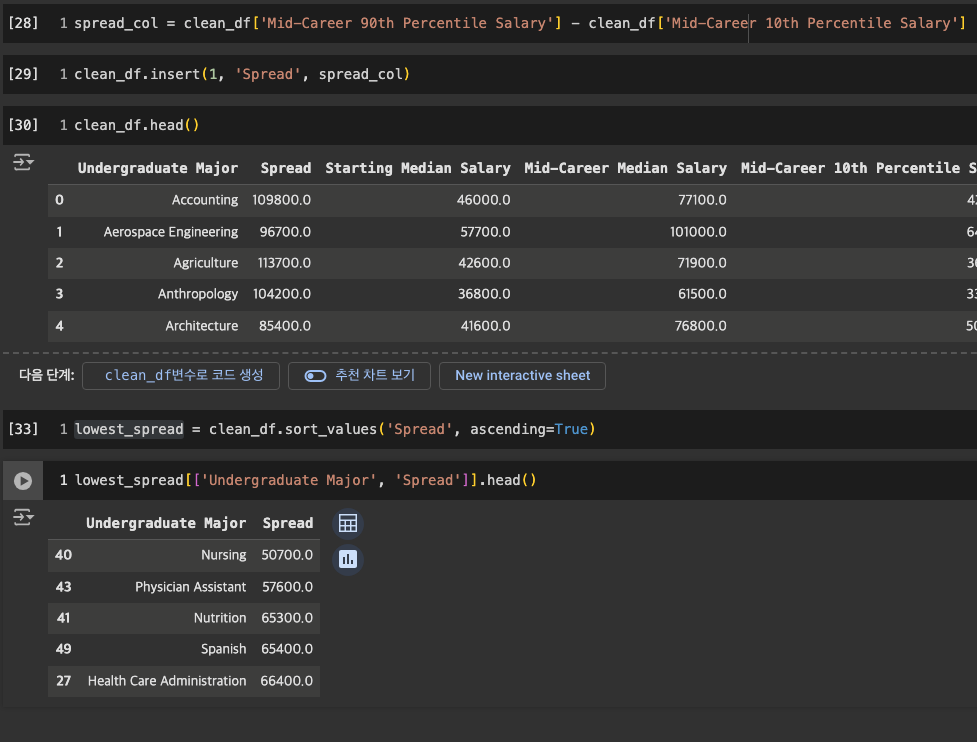Click the 66400.0 spread value

point(287,681)
